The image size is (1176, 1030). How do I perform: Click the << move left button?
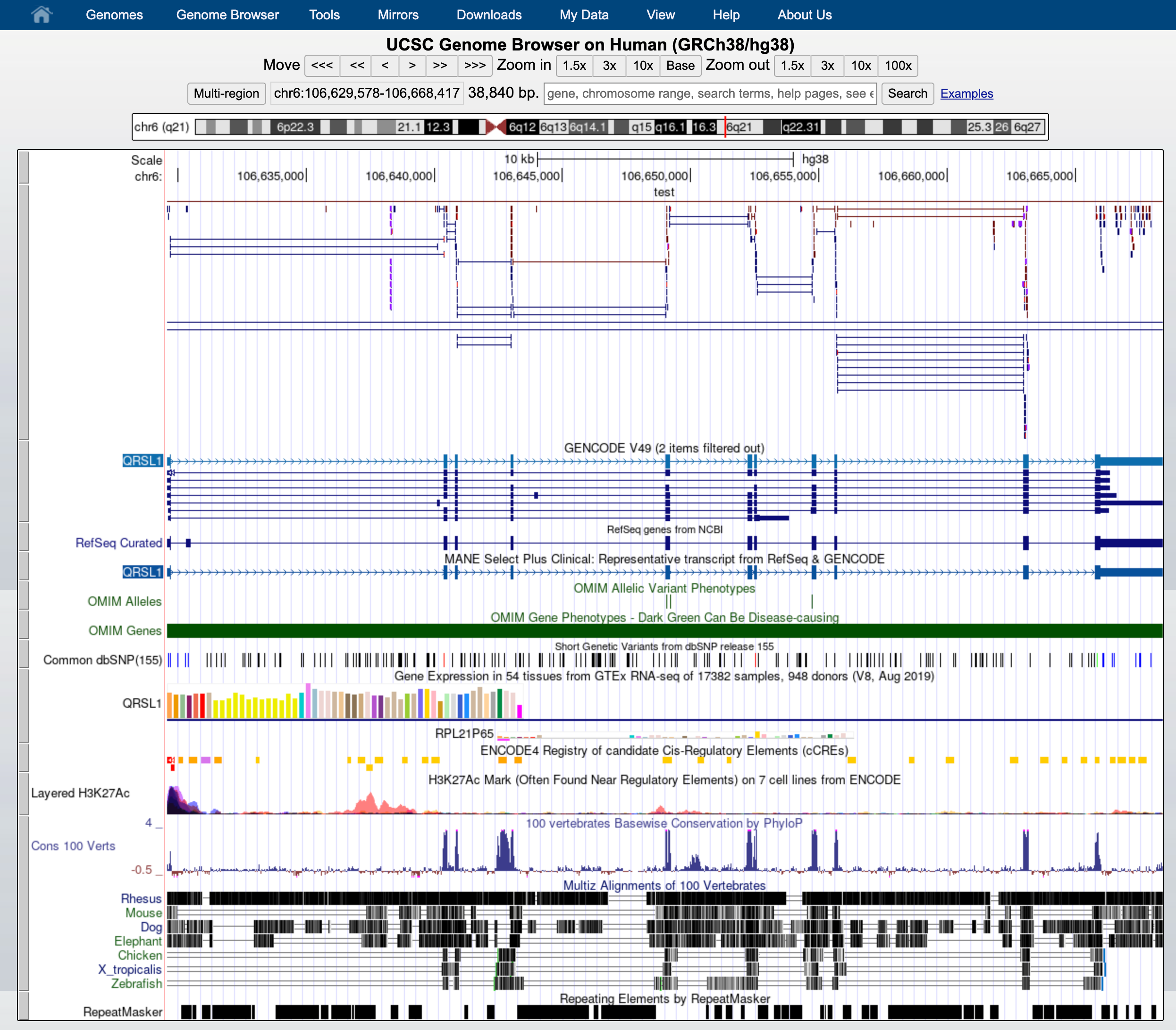click(357, 66)
